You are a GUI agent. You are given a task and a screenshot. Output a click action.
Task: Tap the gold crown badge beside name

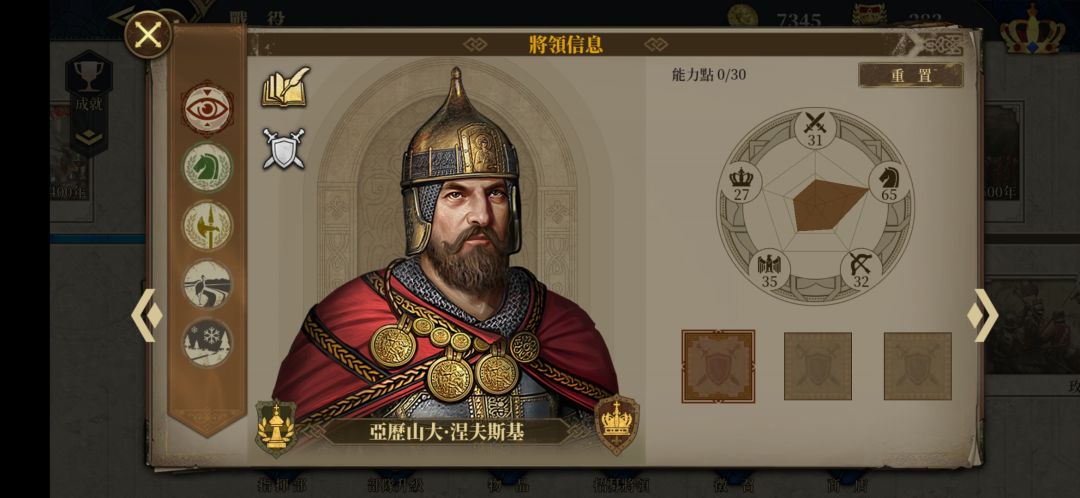[x=616, y=425]
